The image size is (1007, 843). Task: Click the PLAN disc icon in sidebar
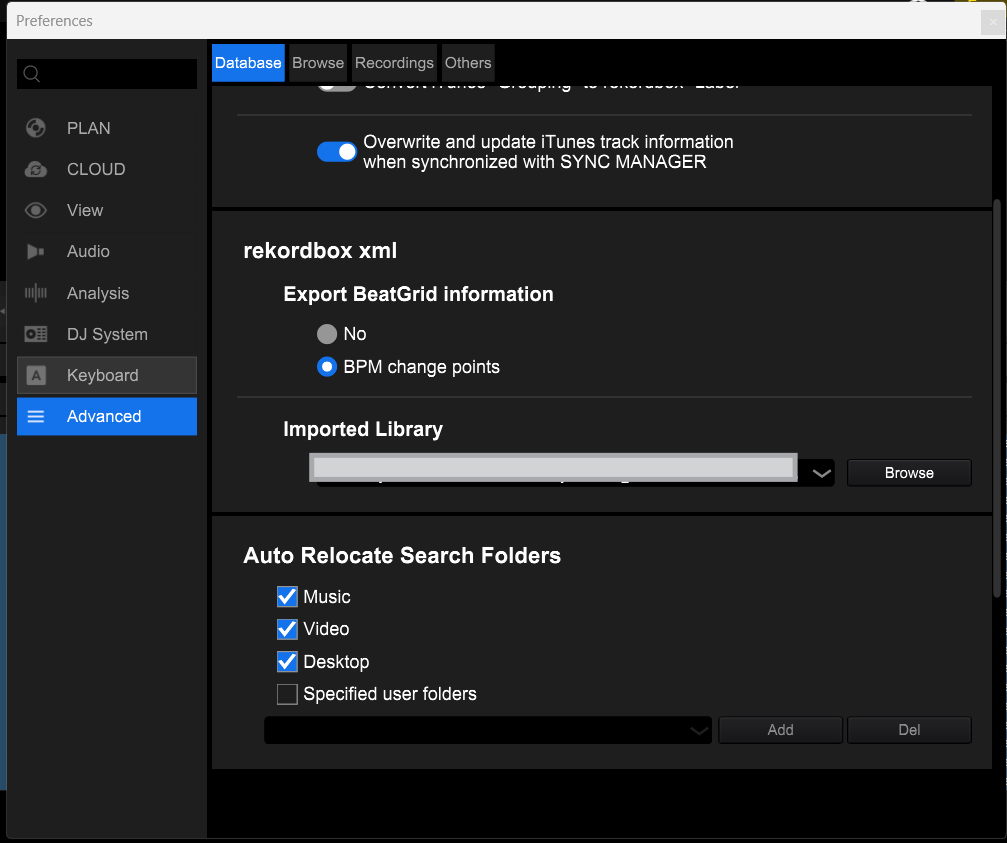pos(36,128)
